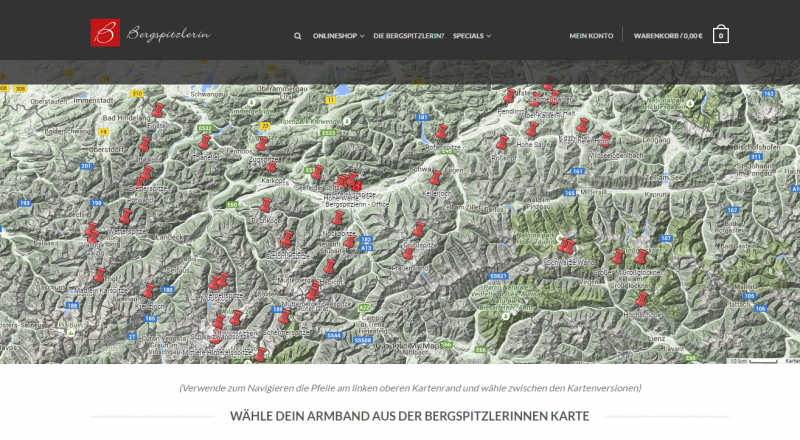Select the pin at Pendling

pyautogui.click(x=510, y=95)
